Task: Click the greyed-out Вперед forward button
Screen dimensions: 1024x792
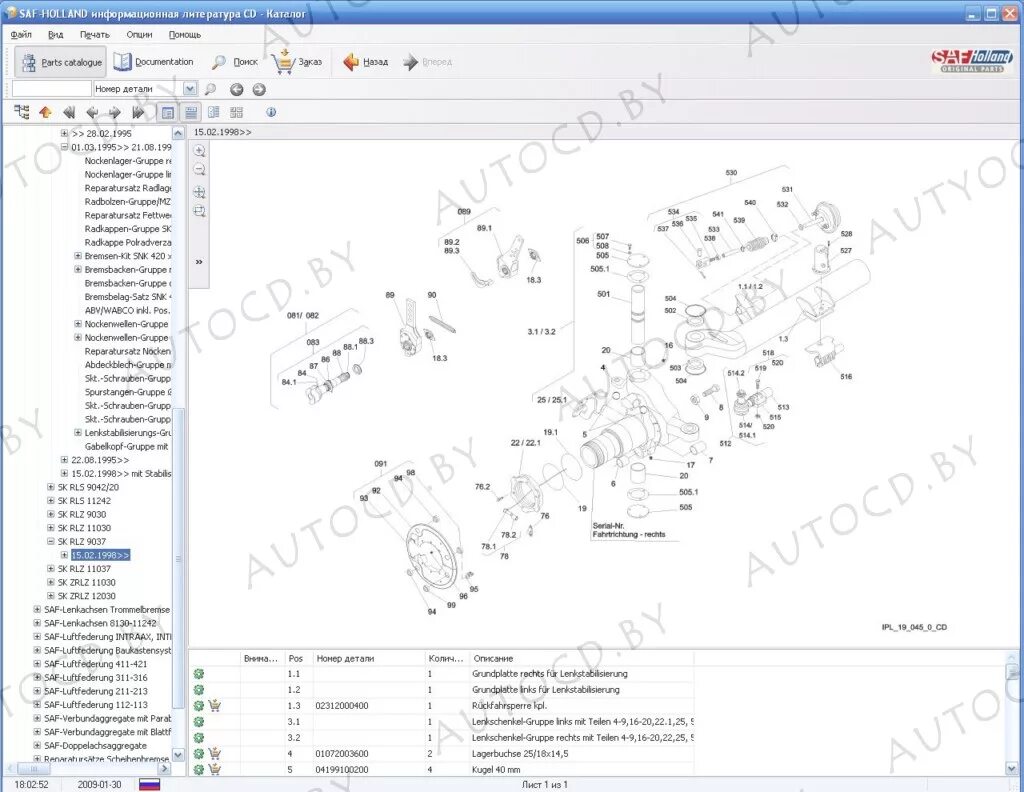Action: pyautogui.click(x=427, y=62)
